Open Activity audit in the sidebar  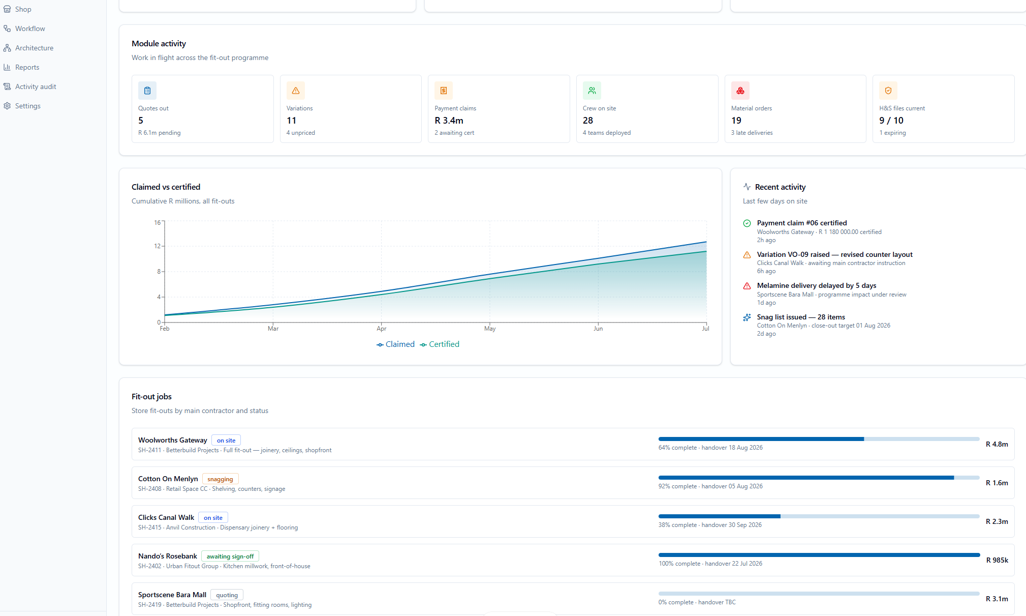click(x=29, y=86)
